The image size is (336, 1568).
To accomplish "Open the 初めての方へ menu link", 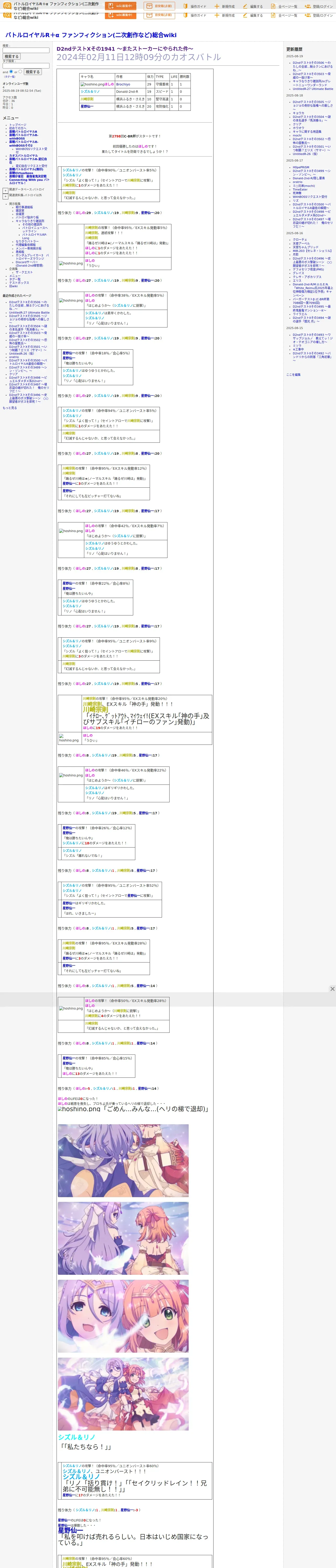I will (18, 128).
